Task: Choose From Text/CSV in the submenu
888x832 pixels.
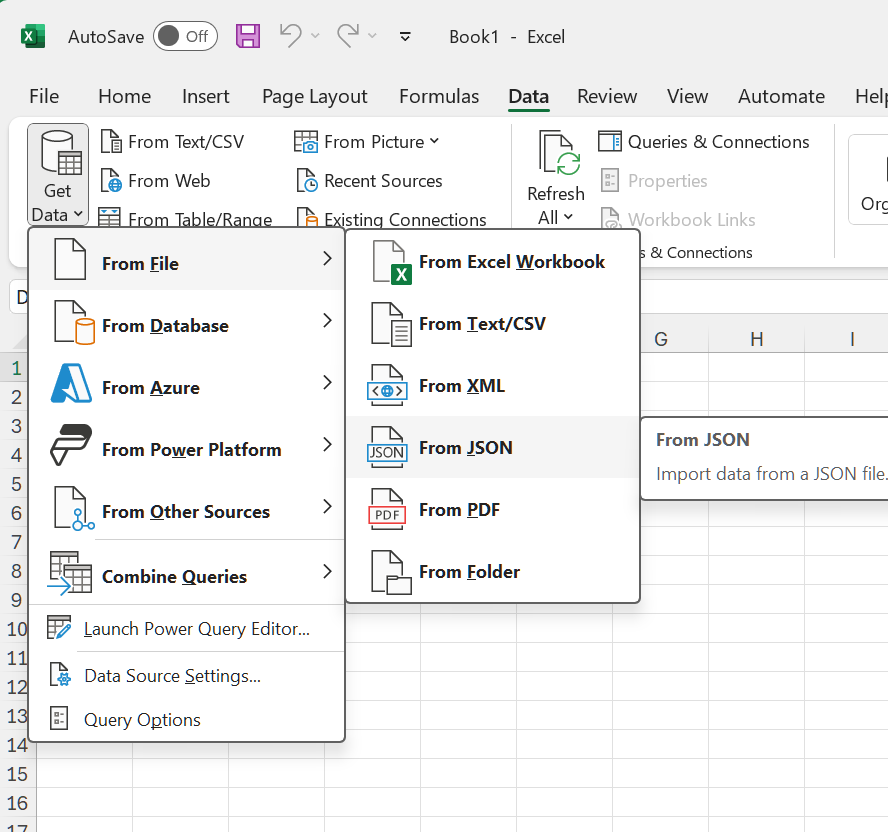Action: click(x=493, y=323)
